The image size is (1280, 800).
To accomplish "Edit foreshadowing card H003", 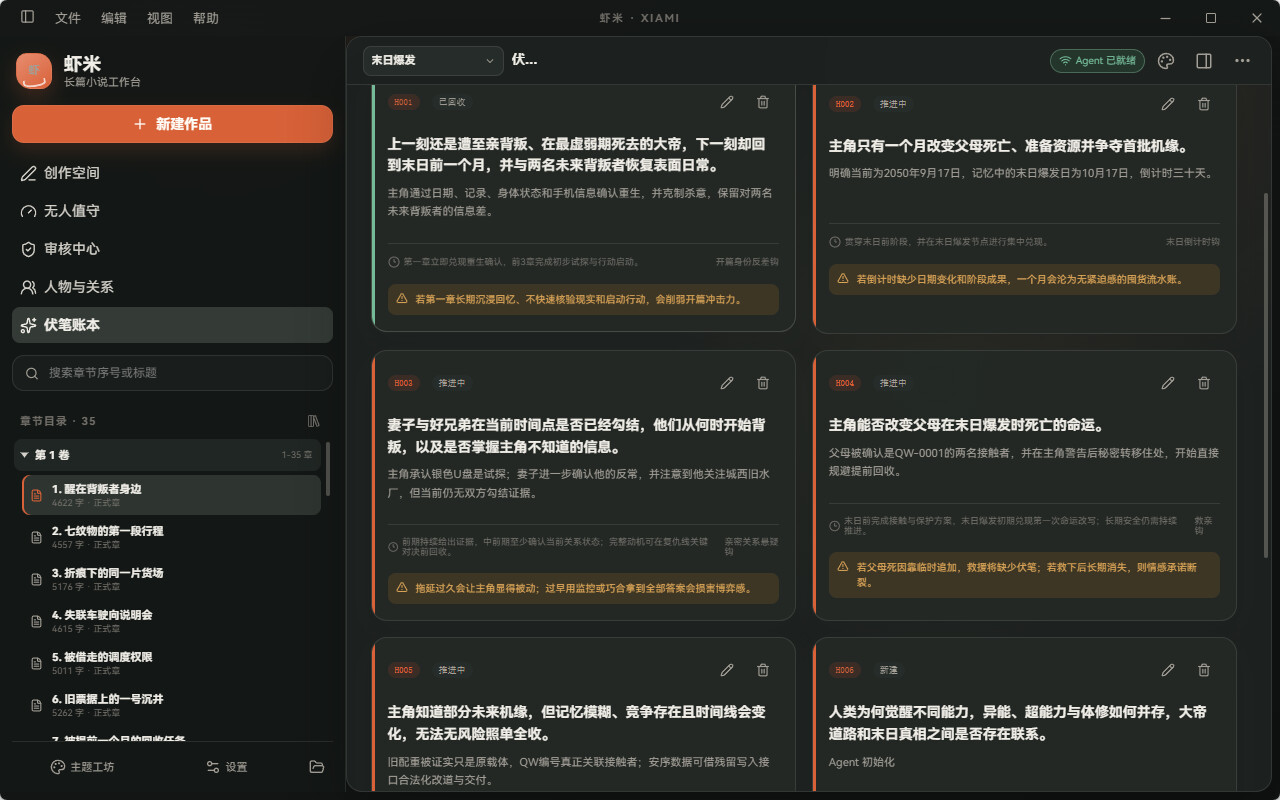I will coord(727,383).
